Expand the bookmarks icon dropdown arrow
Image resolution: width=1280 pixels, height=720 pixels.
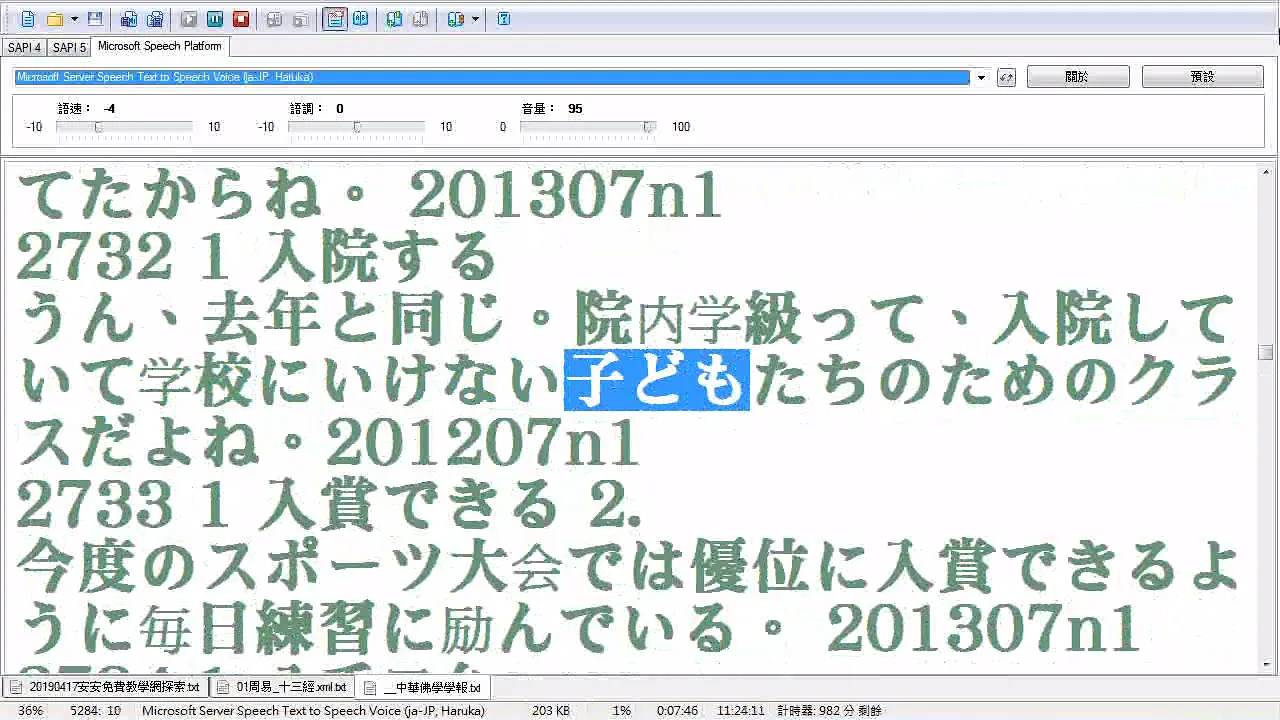475,19
